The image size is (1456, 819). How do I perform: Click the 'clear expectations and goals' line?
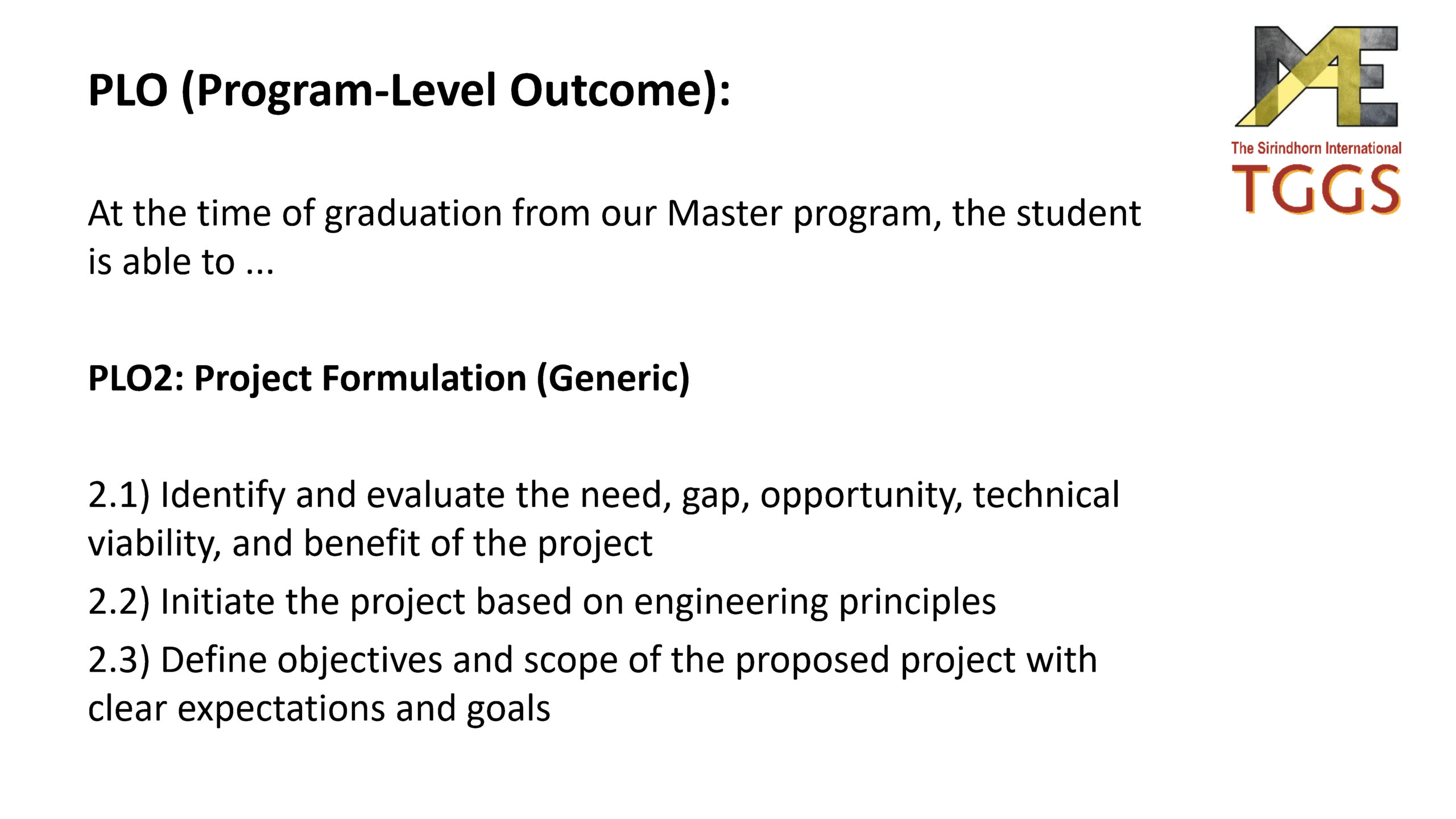click(319, 710)
